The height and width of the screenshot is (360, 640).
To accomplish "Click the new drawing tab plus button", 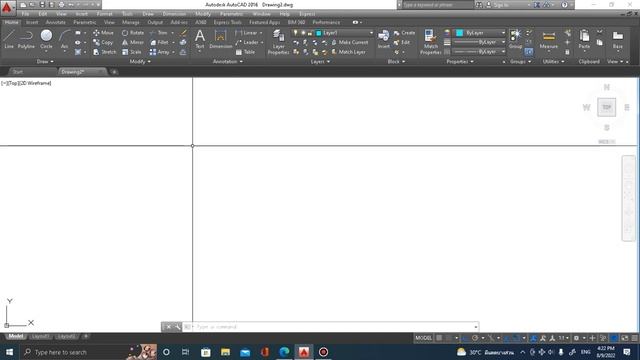I will 114,72.
